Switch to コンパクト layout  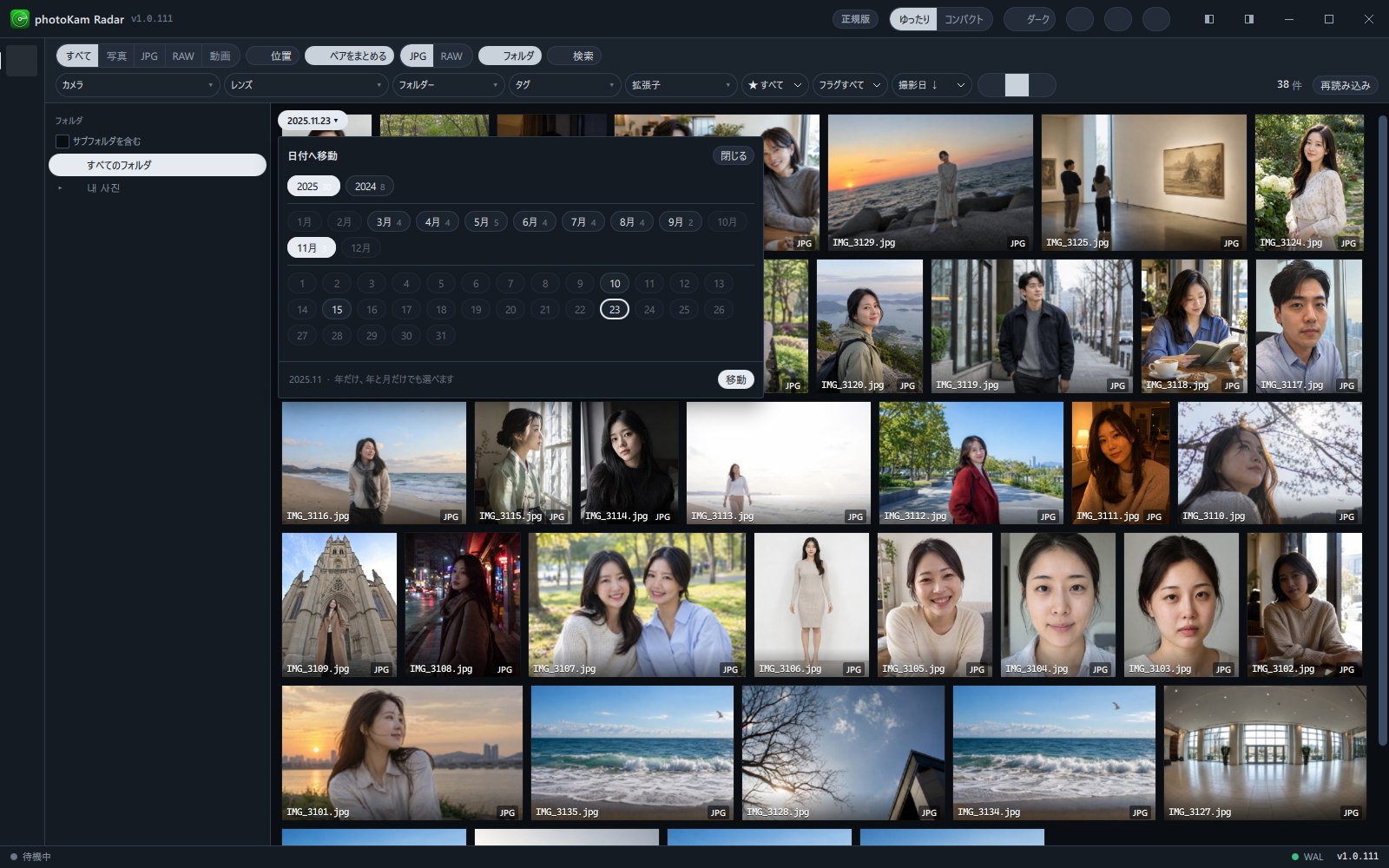tap(964, 19)
